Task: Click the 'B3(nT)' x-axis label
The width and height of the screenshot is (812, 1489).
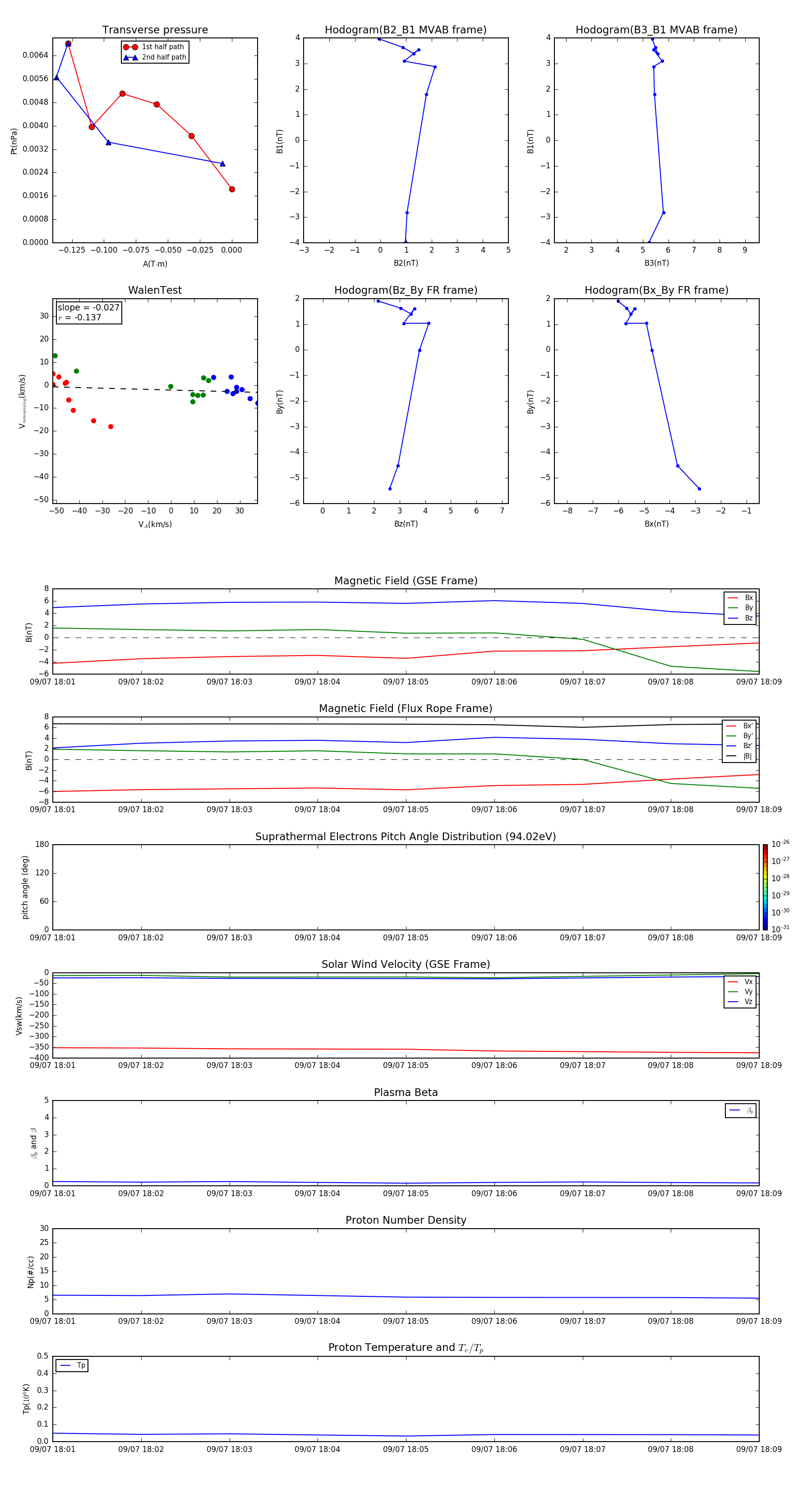Action: [x=656, y=263]
